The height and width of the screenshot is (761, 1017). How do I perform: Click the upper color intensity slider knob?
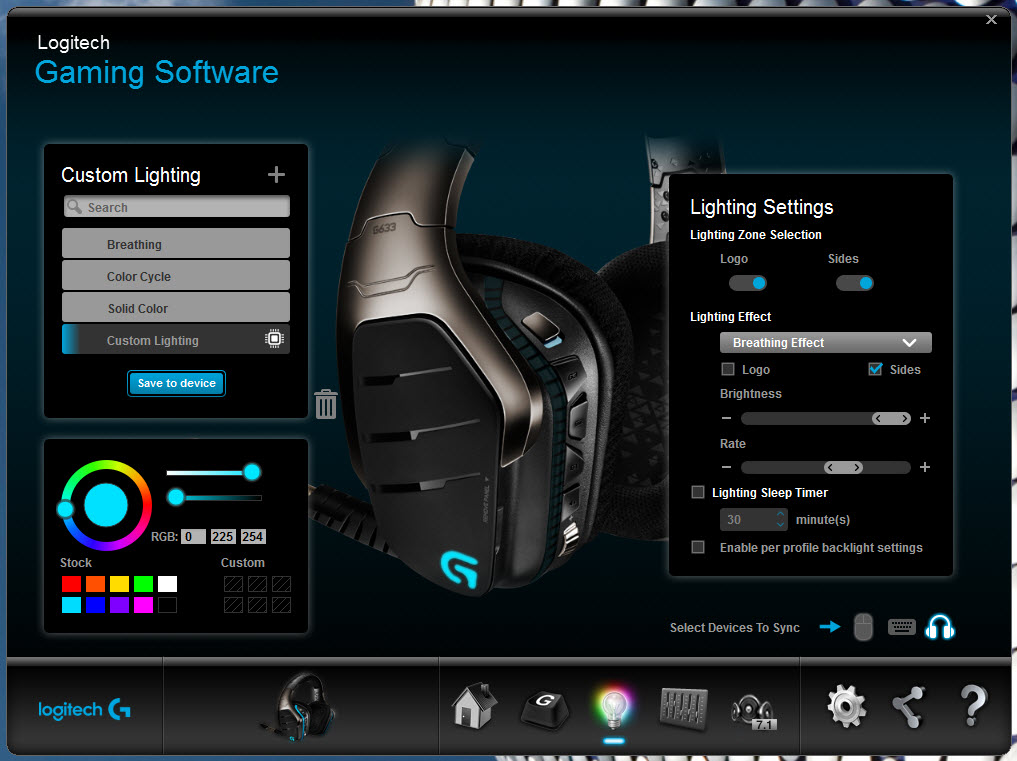252,472
